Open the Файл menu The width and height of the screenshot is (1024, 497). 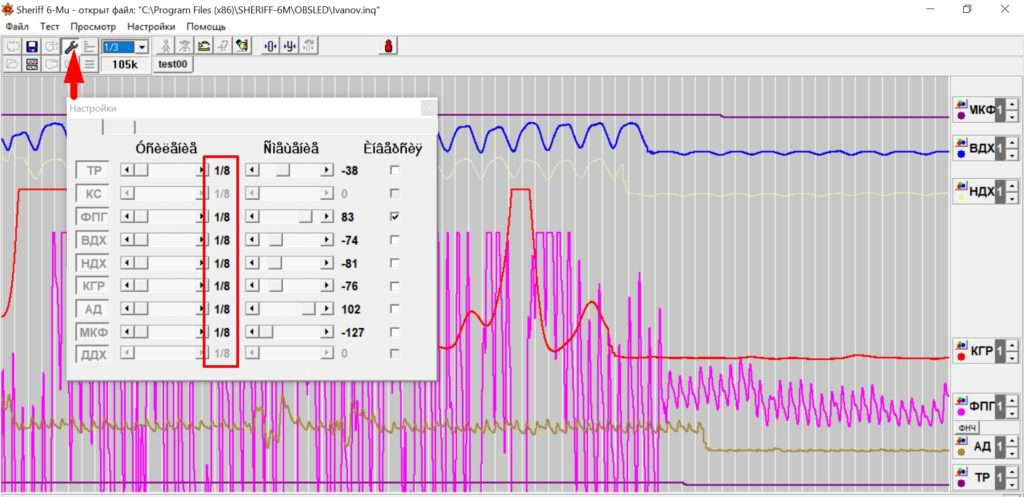(17, 26)
